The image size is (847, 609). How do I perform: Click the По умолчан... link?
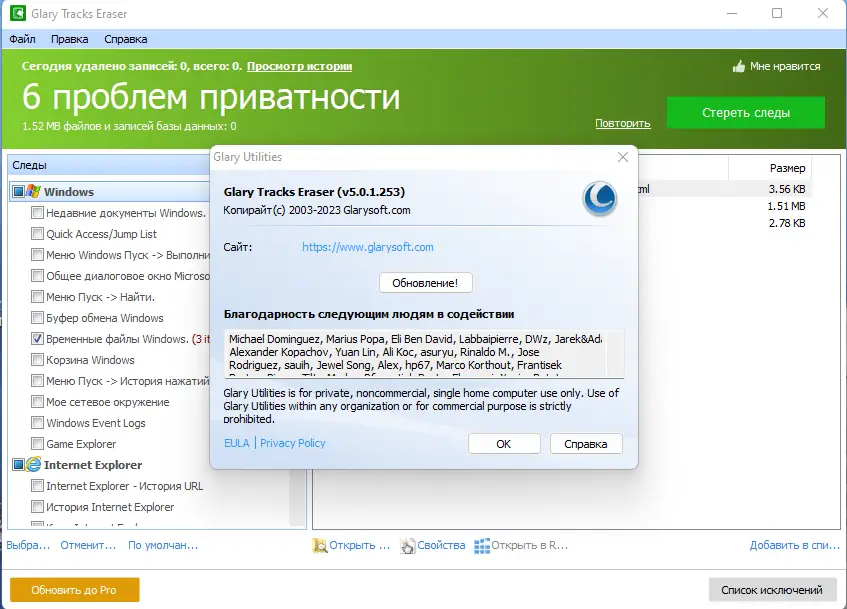(x=163, y=545)
